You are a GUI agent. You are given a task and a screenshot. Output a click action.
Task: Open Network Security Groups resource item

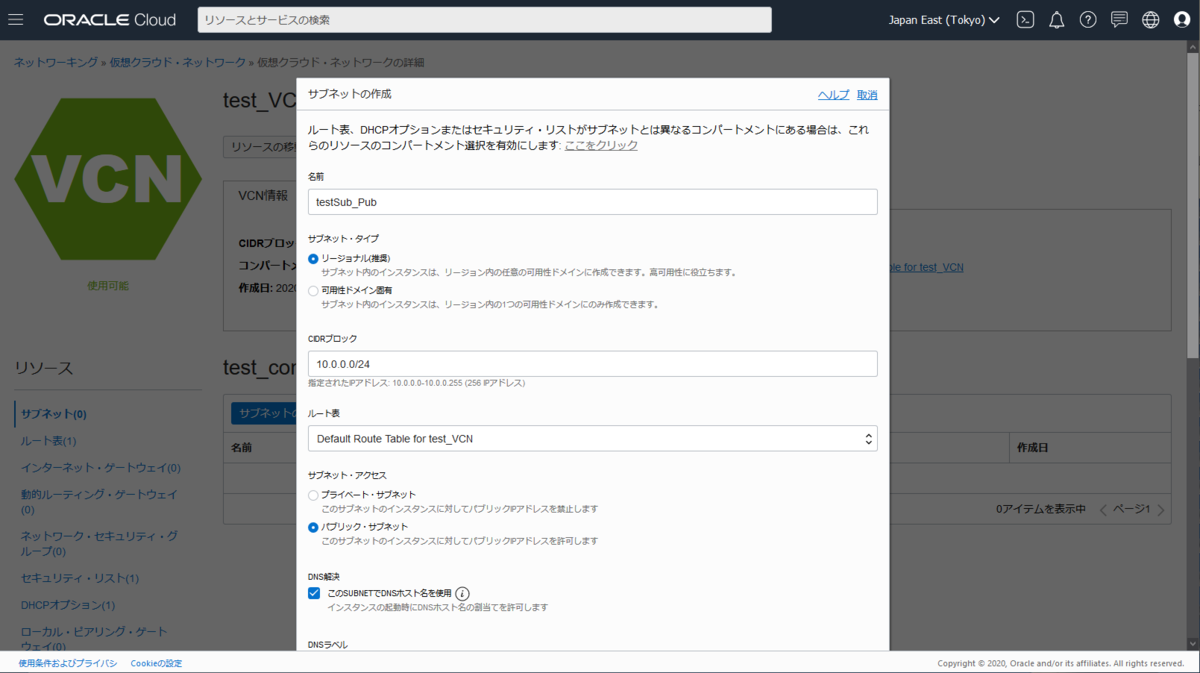click(100, 544)
